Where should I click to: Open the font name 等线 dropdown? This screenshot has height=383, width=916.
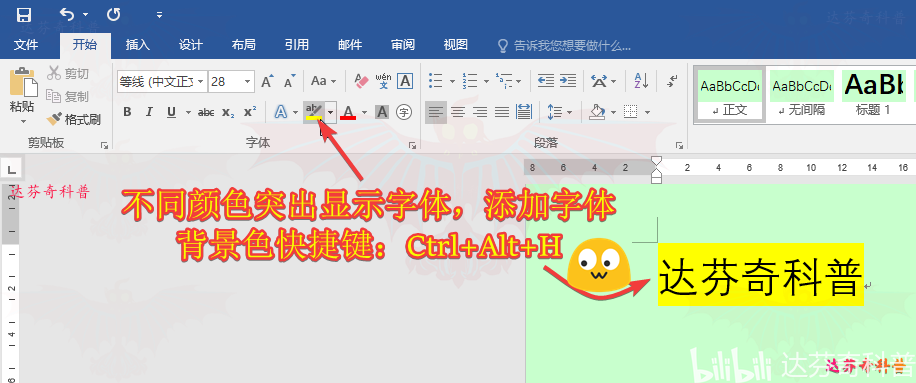click(200, 82)
